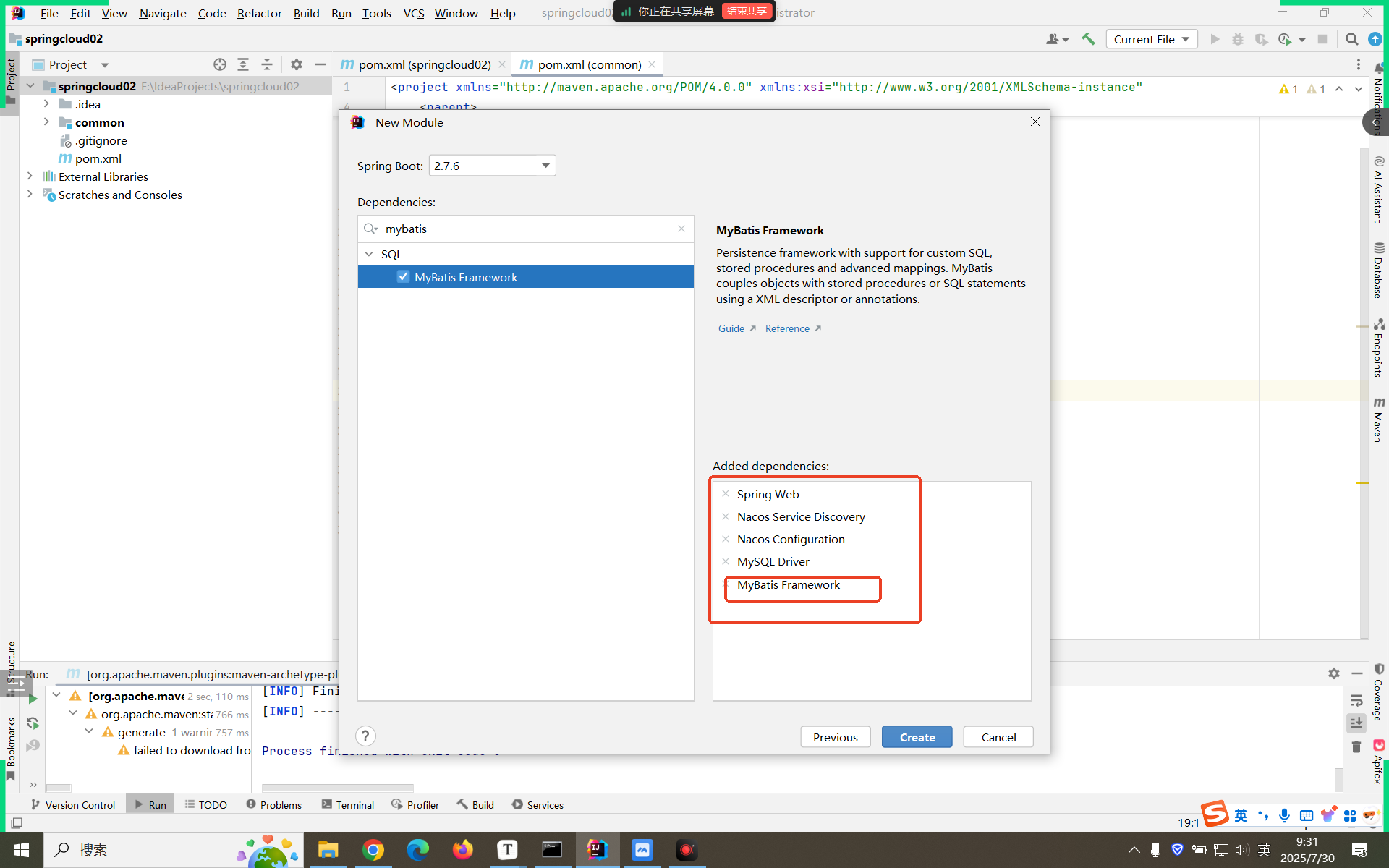
Task: Click the dependency search input field
Action: [x=526, y=229]
